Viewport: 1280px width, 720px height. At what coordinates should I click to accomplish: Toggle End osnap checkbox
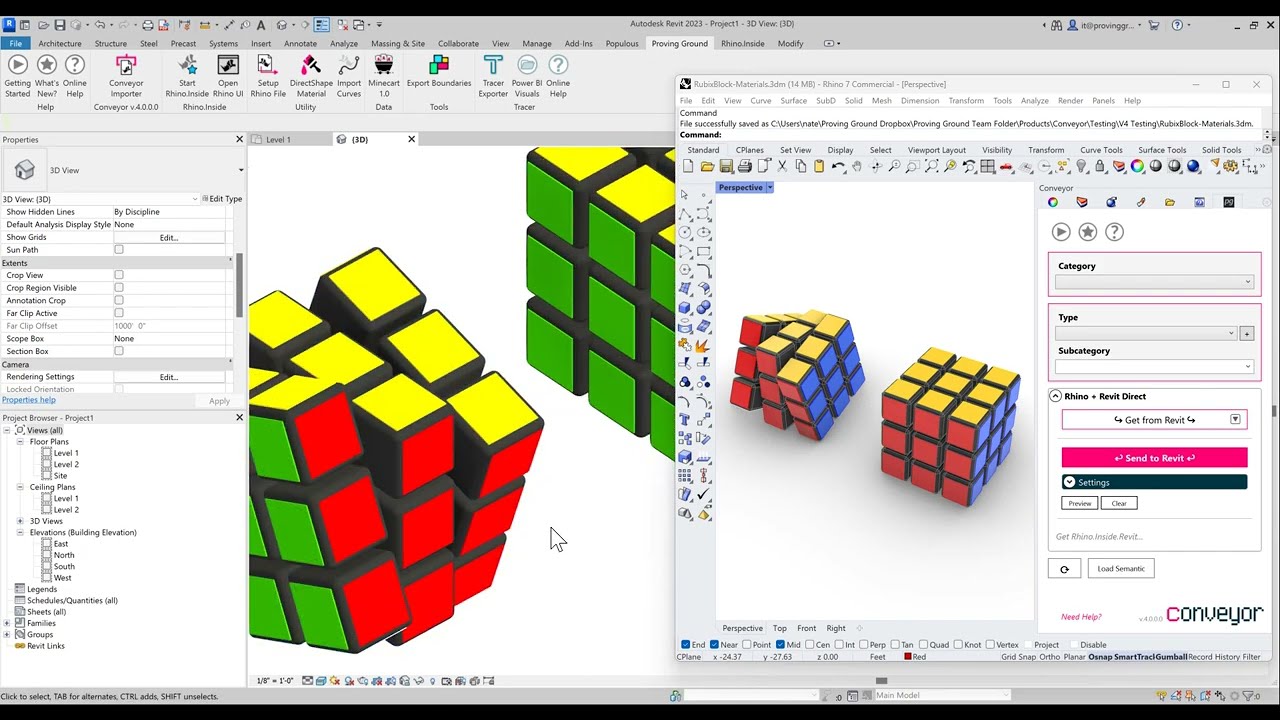tap(686, 645)
